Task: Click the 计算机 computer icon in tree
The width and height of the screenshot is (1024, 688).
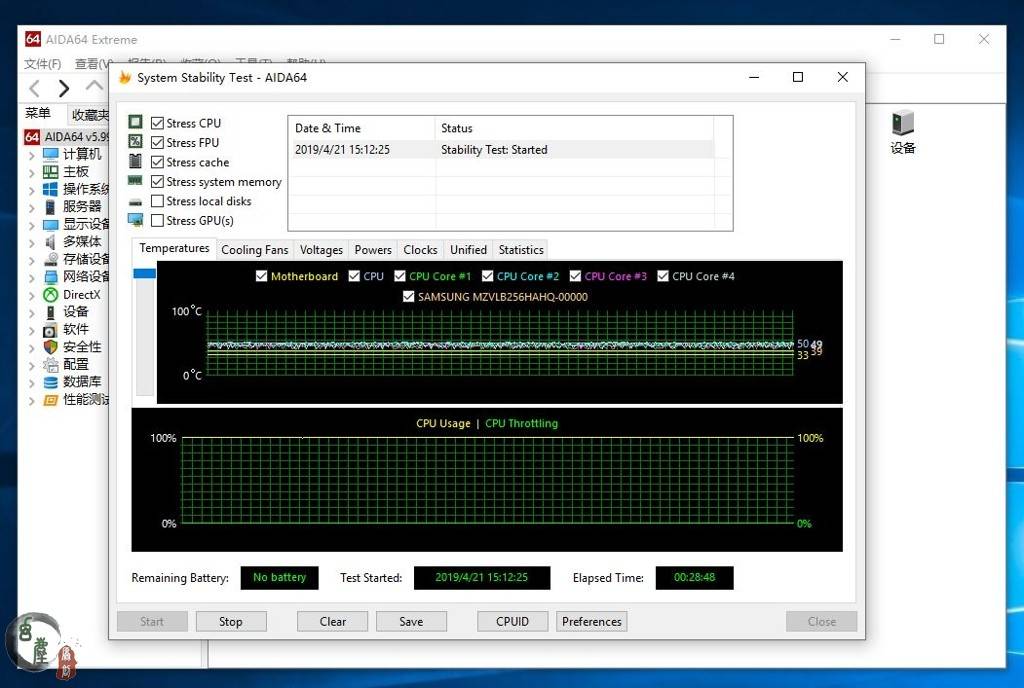Action: 50,155
